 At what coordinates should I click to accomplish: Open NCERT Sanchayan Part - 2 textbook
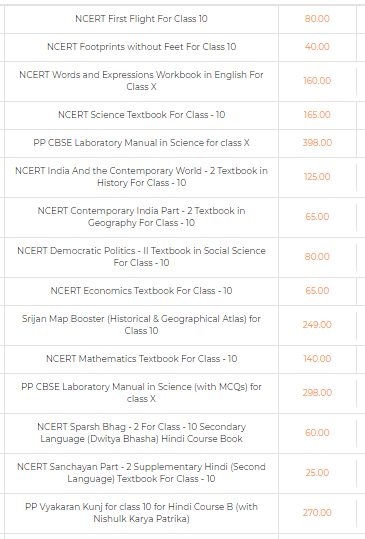141,473
